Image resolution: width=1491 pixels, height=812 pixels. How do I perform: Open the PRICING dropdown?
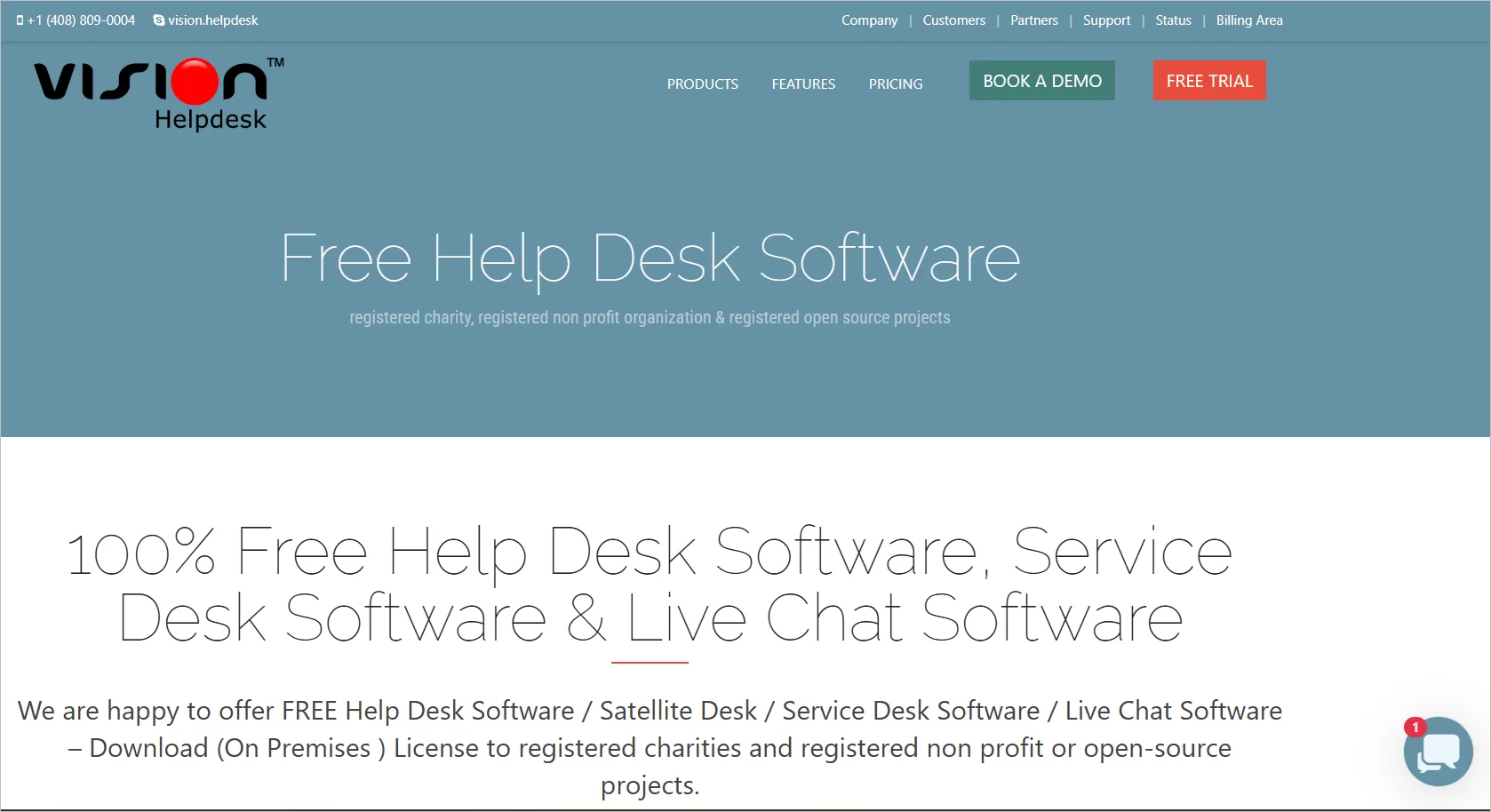(x=896, y=84)
